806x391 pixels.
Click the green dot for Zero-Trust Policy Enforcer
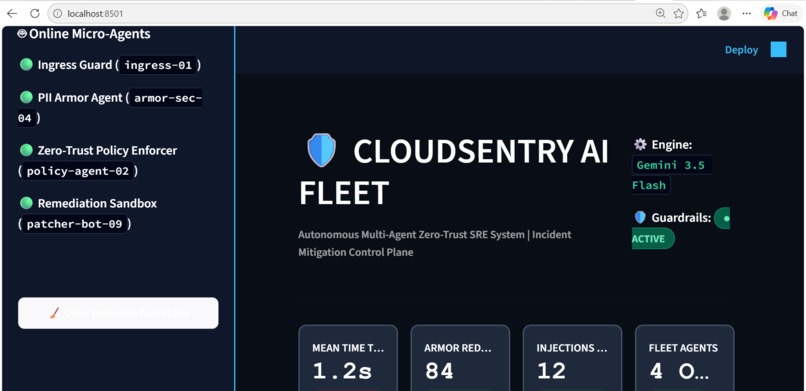pyautogui.click(x=26, y=150)
